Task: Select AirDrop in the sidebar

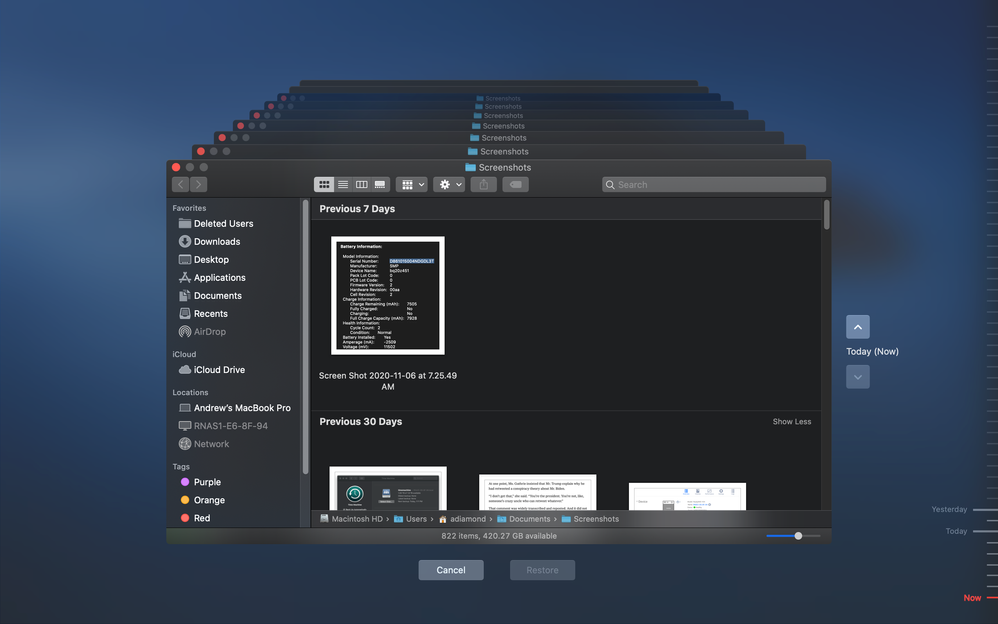Action: pos(202,332)
